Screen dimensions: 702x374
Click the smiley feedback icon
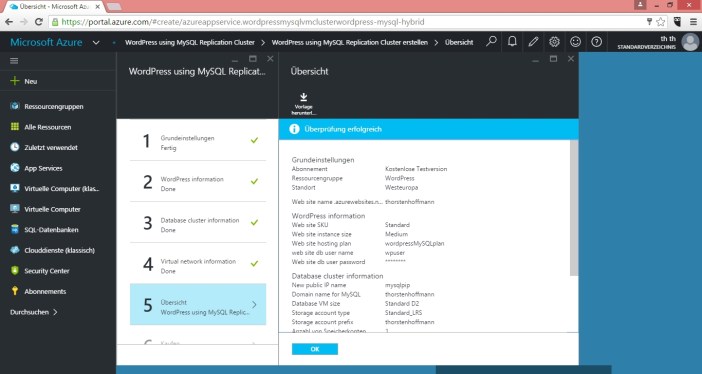click(x=575, y=42)
